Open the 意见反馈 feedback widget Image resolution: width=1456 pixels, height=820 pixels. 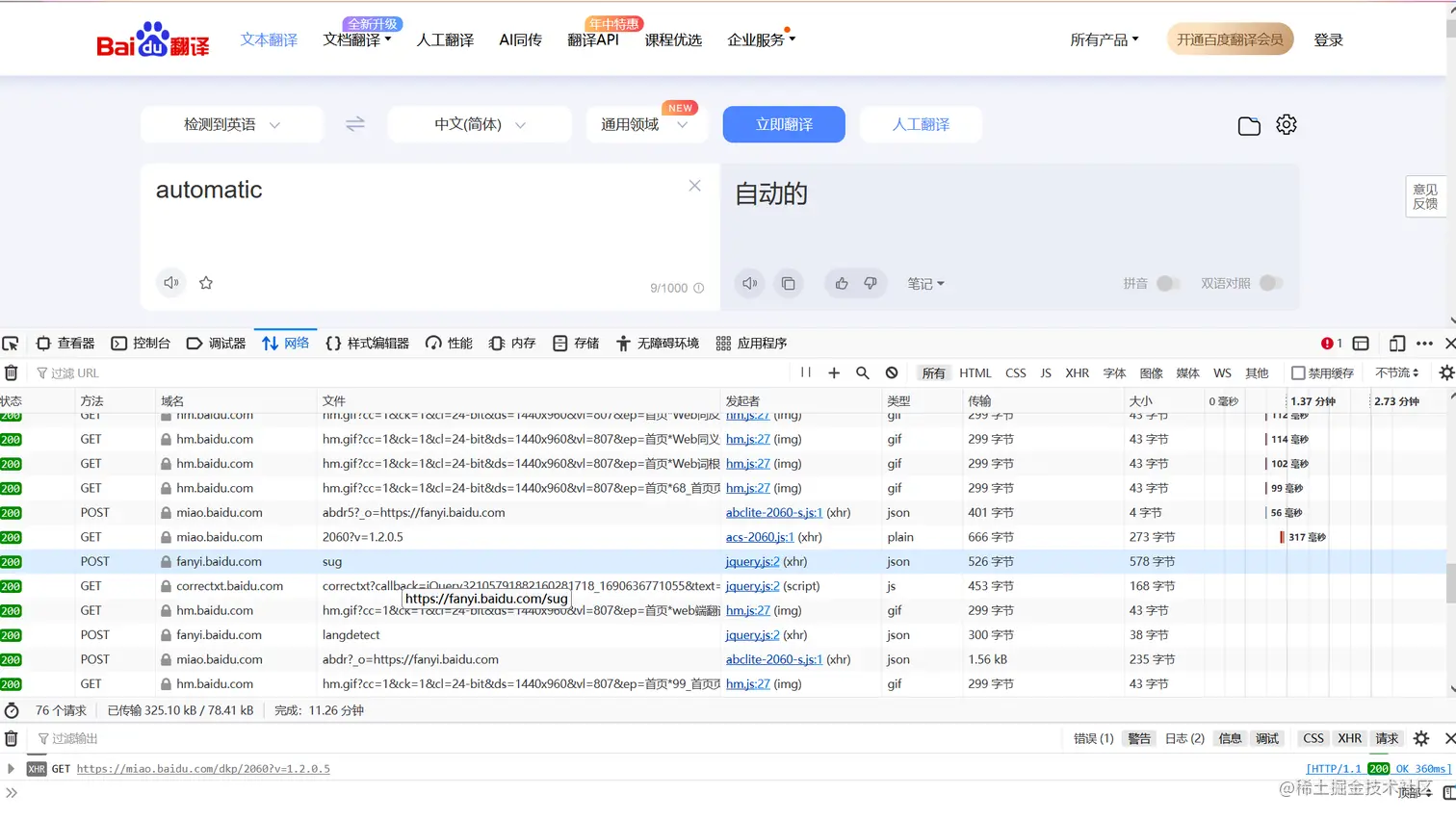click(x=1425, y=196)
